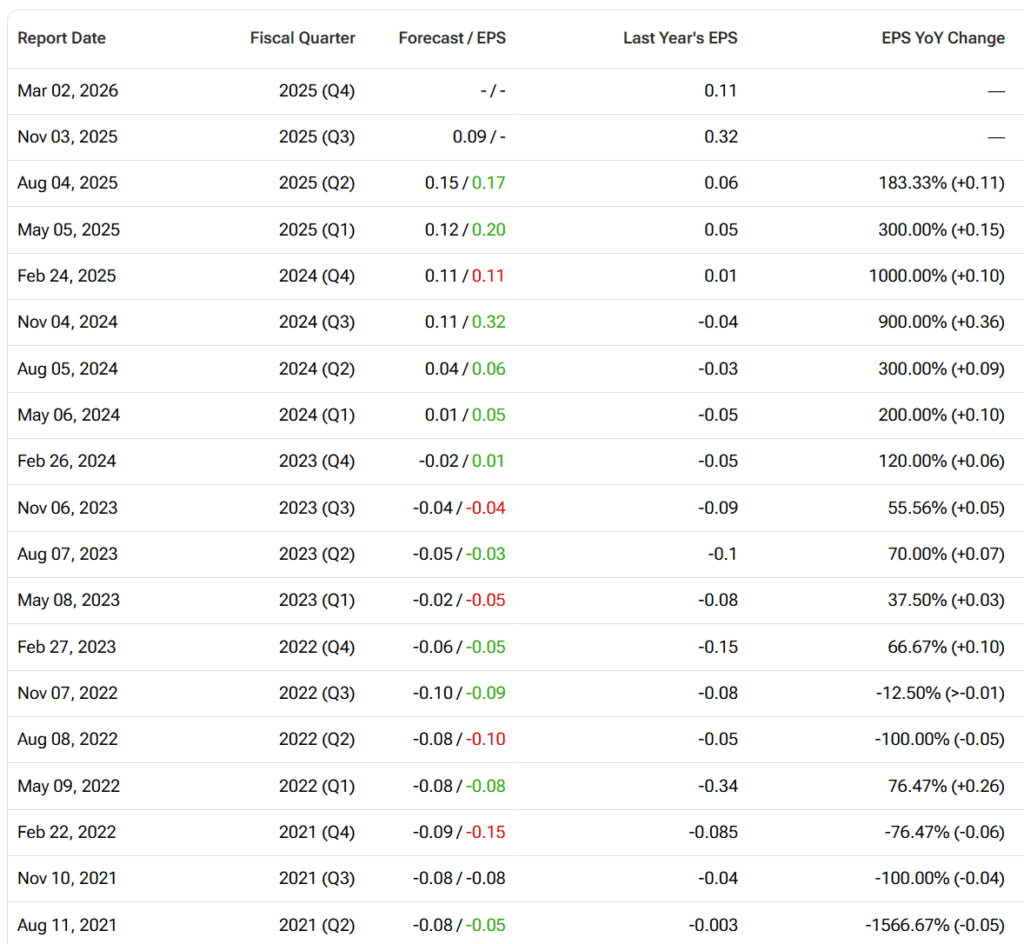Click the -0.05 / -0.03 forecast EPS cell
This screenshot has width=1024, height=944.
(459, 554)
